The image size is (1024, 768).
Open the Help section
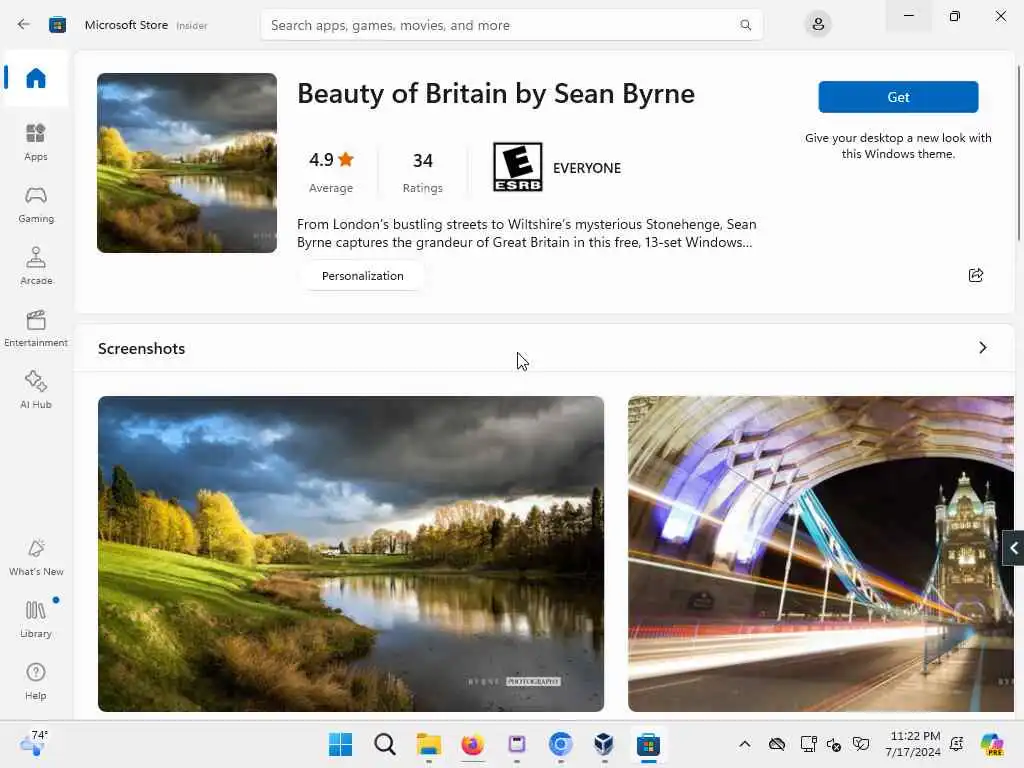click(36, 681)
